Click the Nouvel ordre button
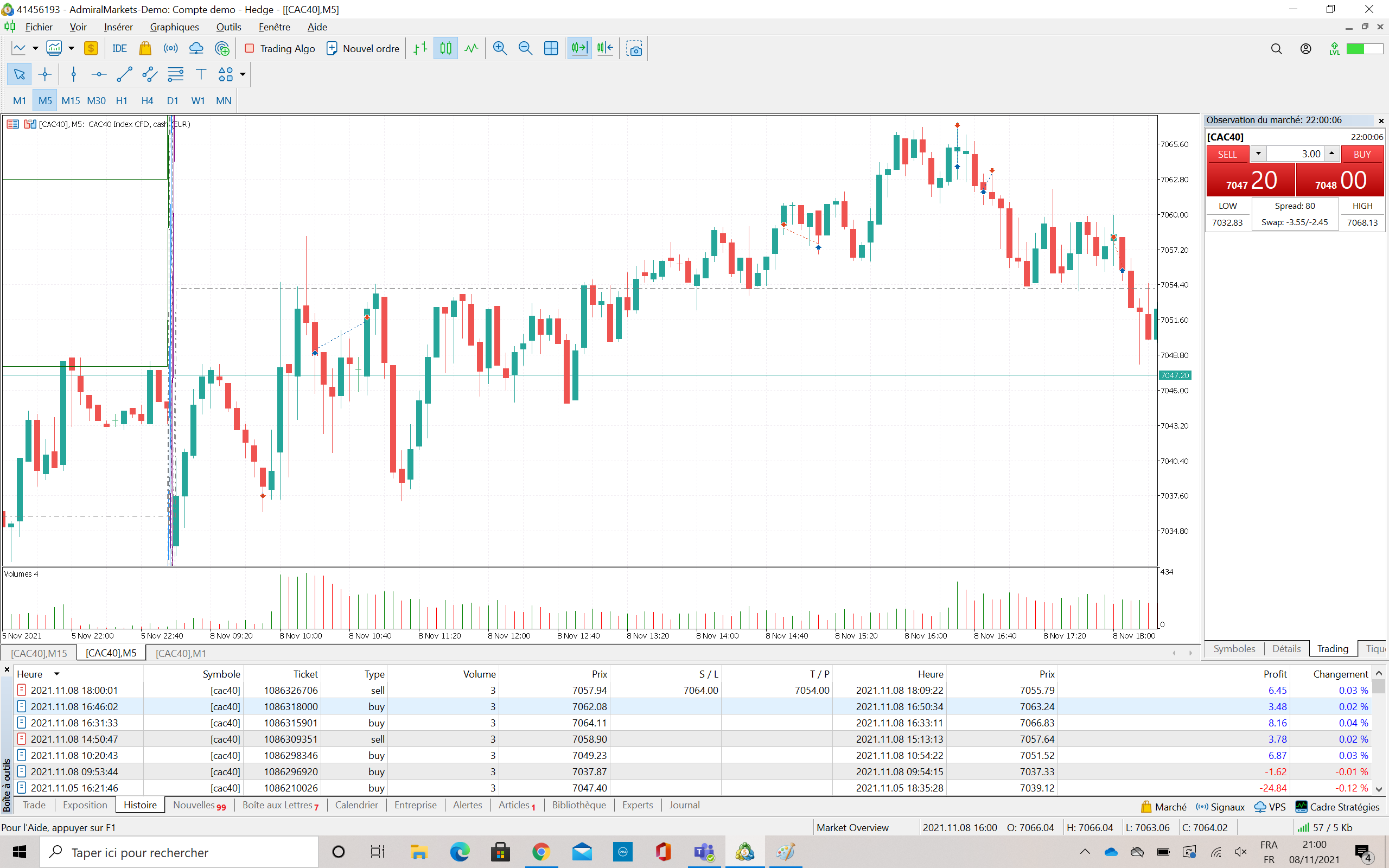Screen dimensions: 1389x868 pyautogui.click(x=363, y=49)
